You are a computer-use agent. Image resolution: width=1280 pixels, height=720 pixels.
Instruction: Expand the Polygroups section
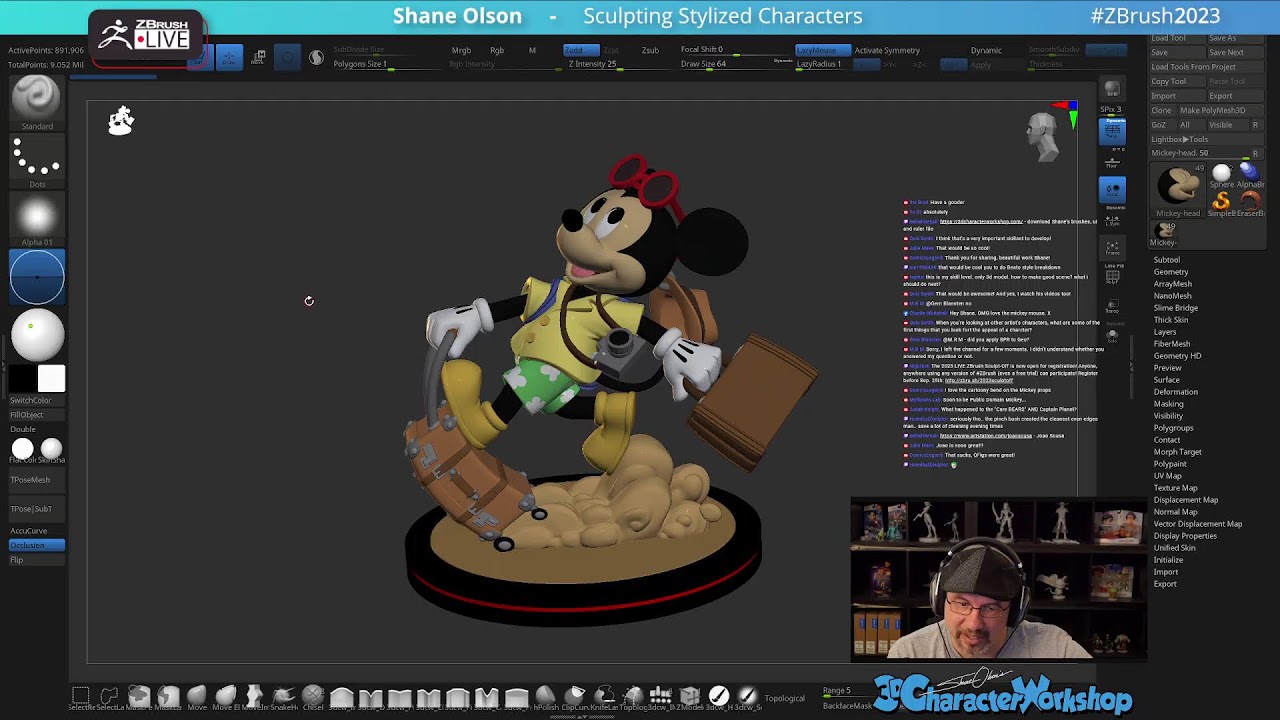(1174, 428)
